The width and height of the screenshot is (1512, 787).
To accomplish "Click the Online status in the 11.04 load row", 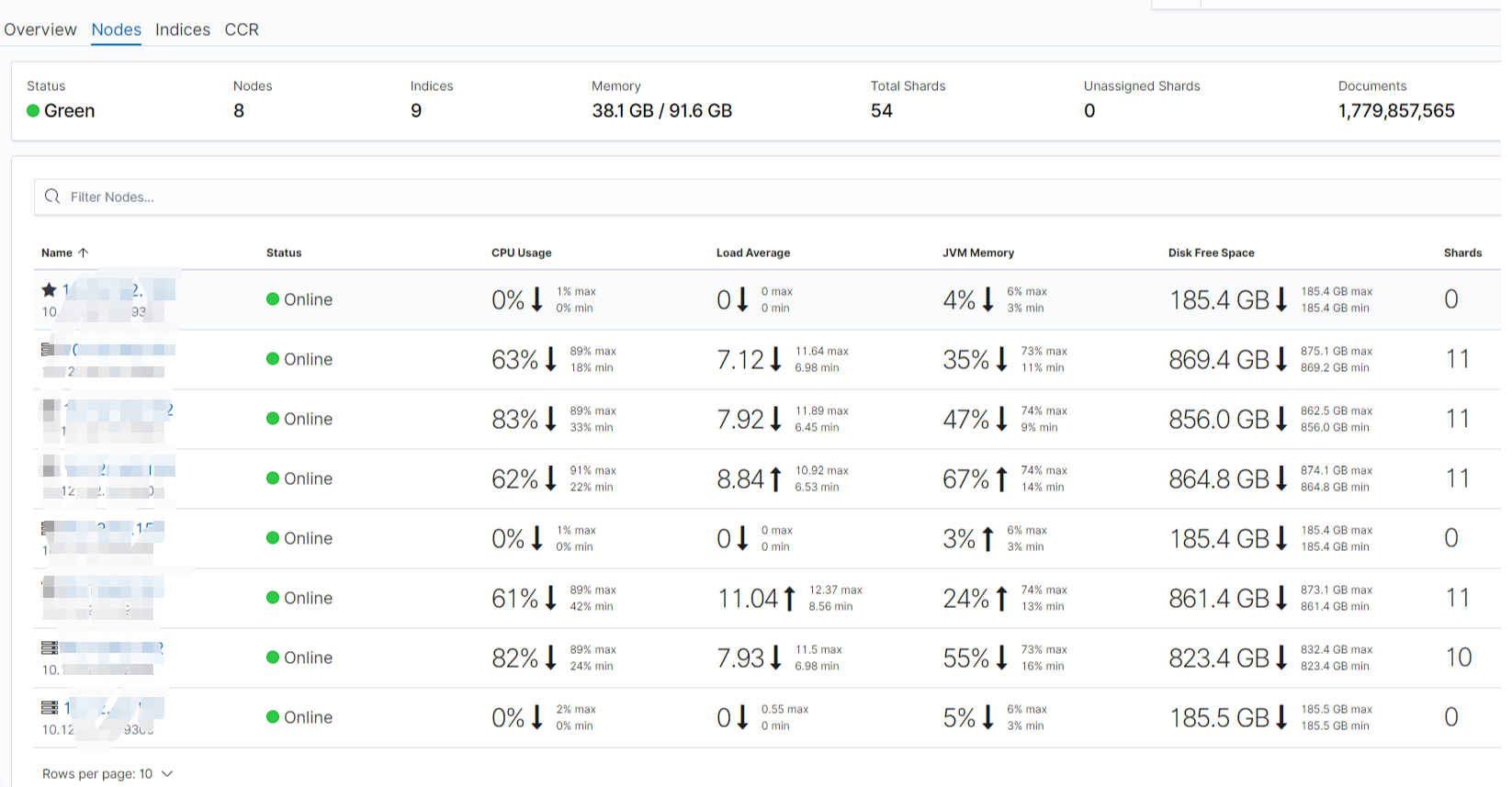I will click(x=299, y=598).
